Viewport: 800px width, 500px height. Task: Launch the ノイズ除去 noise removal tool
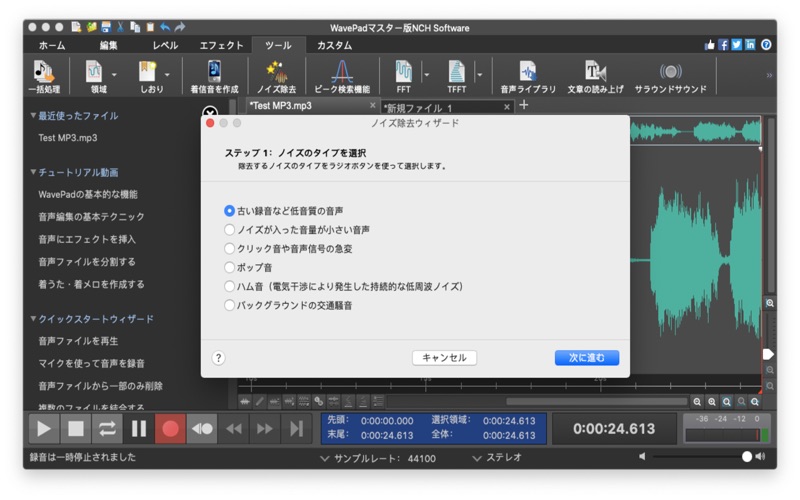tap(277, 76)
